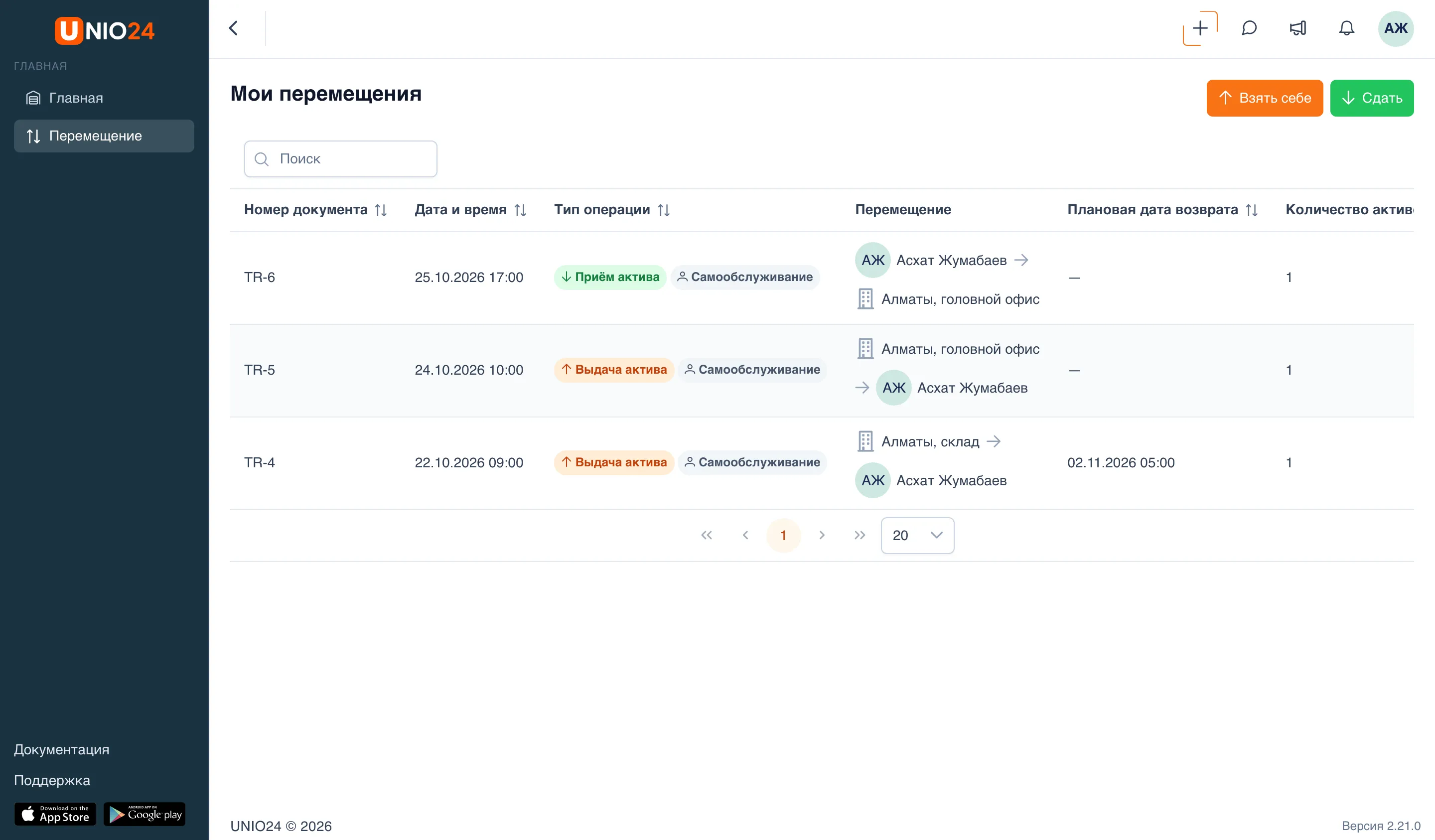Open the plus quick-create icon
1435x840 pixels.
click(x=1200, y=28)
